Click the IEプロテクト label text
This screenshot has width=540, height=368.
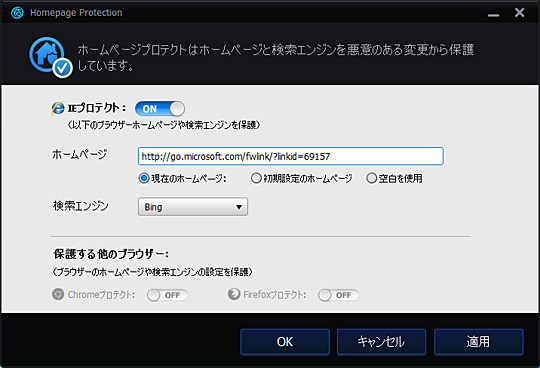coord(97,108)
